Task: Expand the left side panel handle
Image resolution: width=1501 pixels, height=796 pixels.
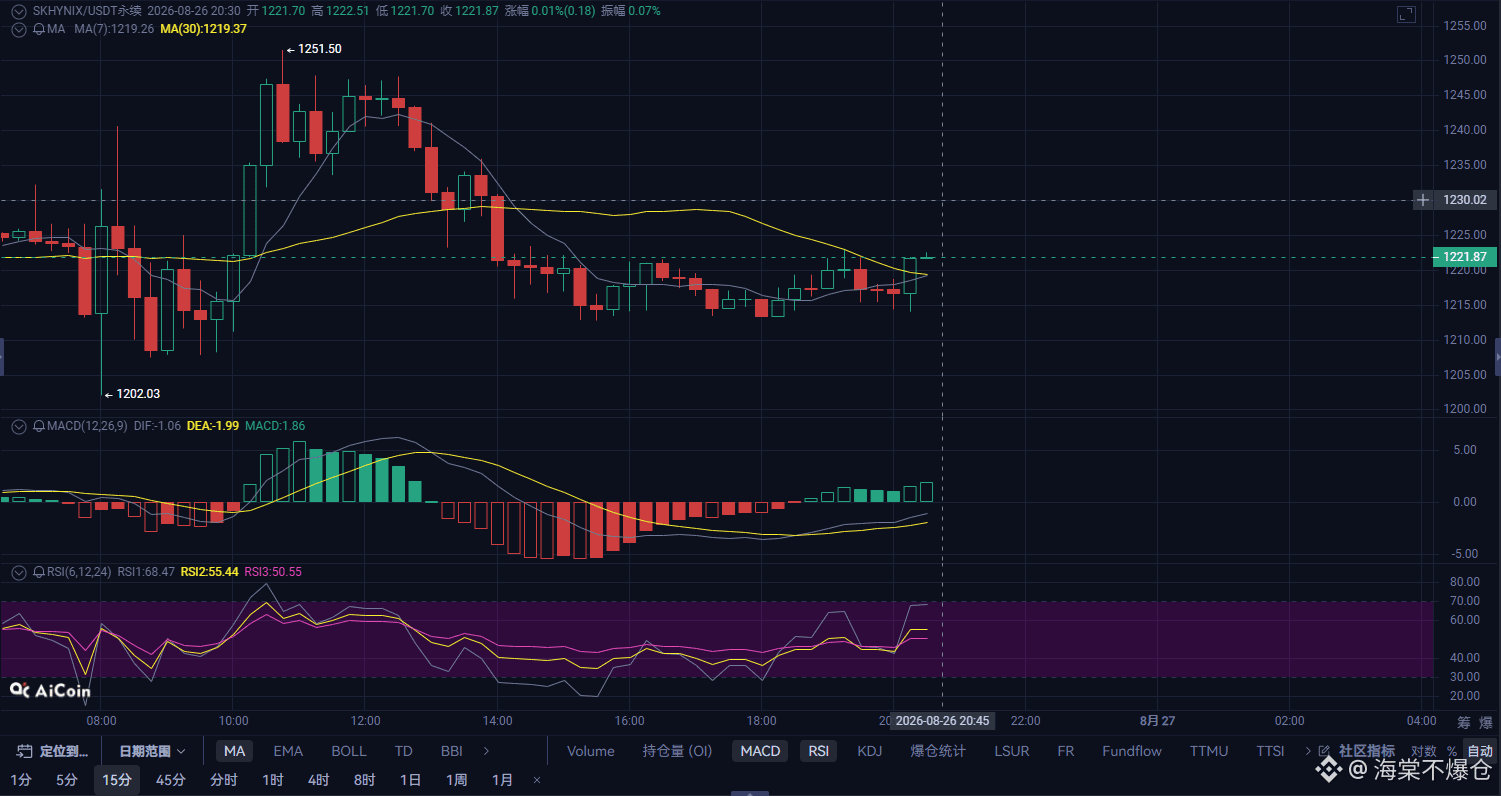Action: click(2, 357)
